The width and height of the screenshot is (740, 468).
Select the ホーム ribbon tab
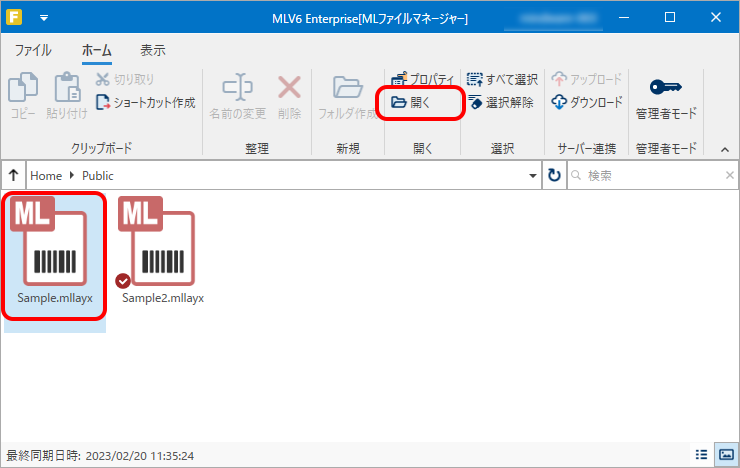pyautogui.click(x=97, y=50)
